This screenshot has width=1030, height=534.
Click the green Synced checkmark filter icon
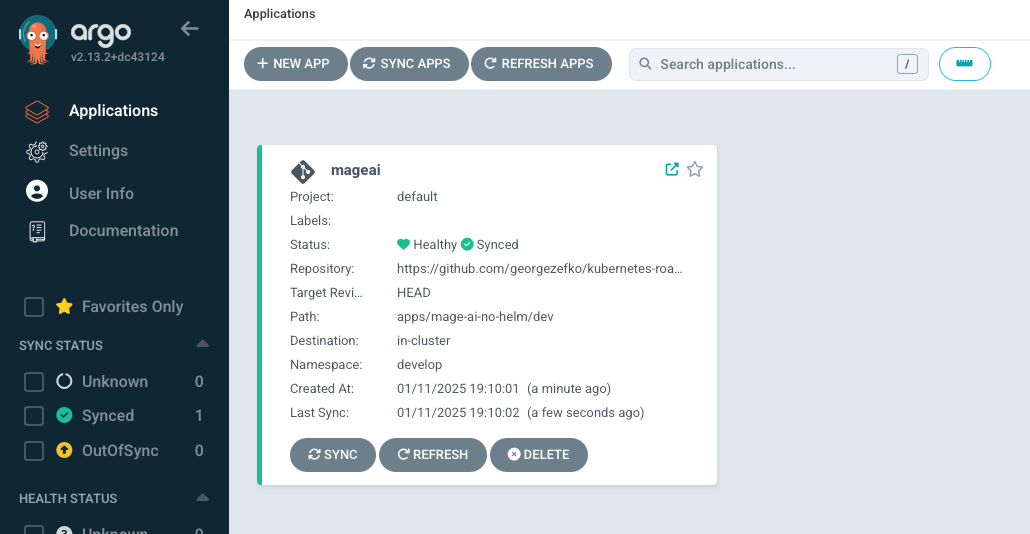[64, 415]
